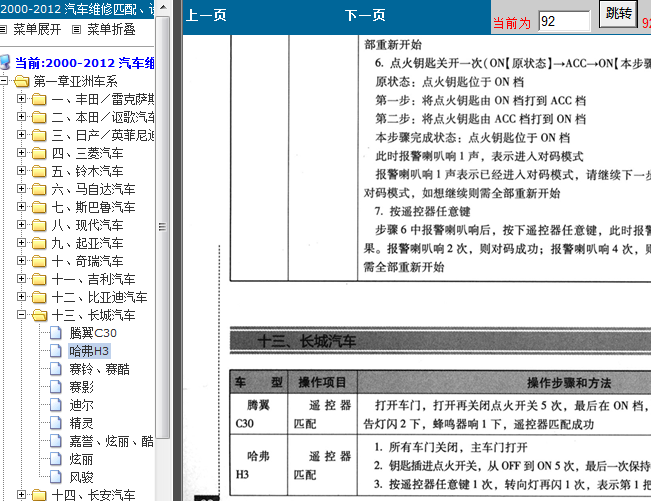Screen dimensions: 651x501
Task: Click the tree panel scrollbar up arrow
Action: [x=163, y=7]
